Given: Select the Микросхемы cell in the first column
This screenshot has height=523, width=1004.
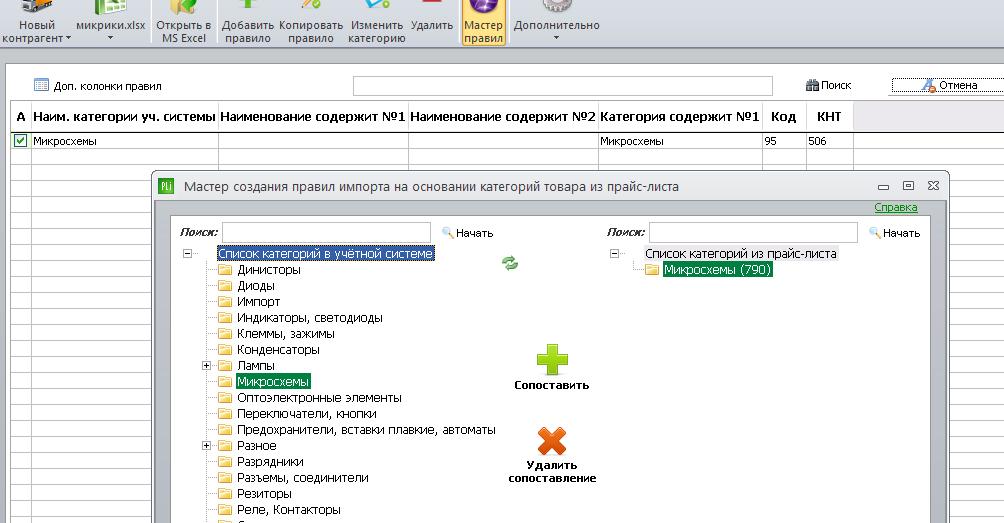Looking at the screenshot, I should tap(124, 141).
